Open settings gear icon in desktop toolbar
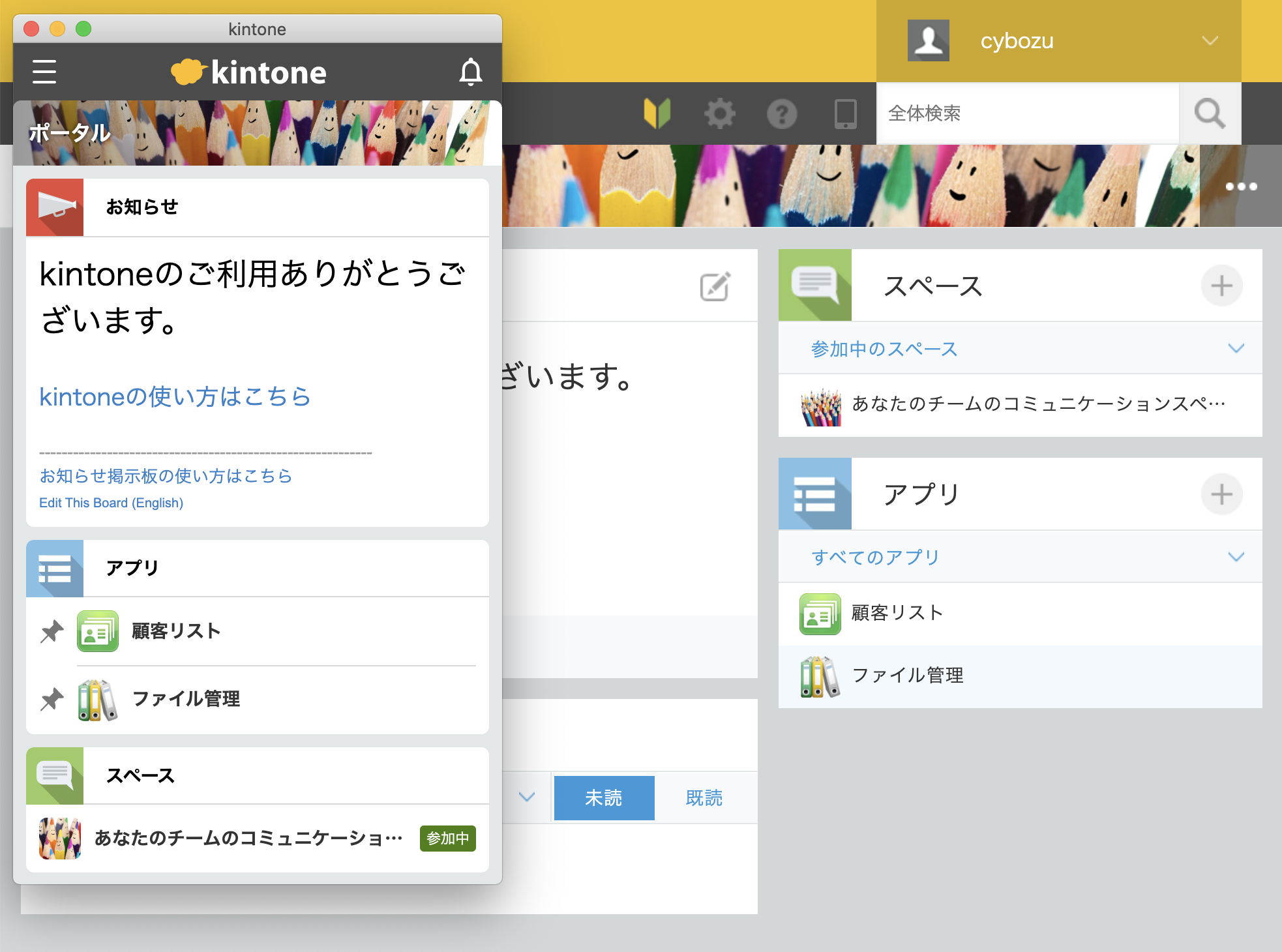The height and width of the screenshot is (952, 1282). click(x=720, y=113)
